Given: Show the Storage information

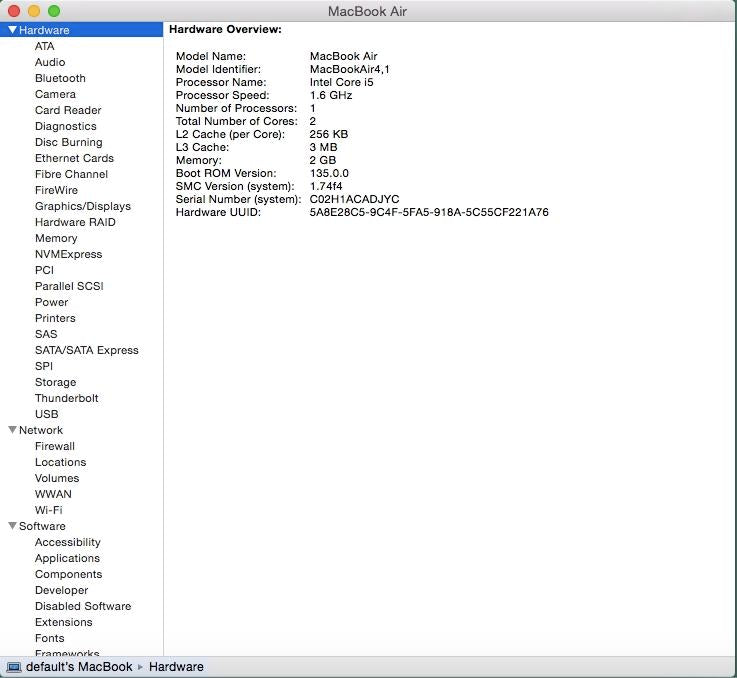Looking at the screenshot, I should tap(55, 382).
